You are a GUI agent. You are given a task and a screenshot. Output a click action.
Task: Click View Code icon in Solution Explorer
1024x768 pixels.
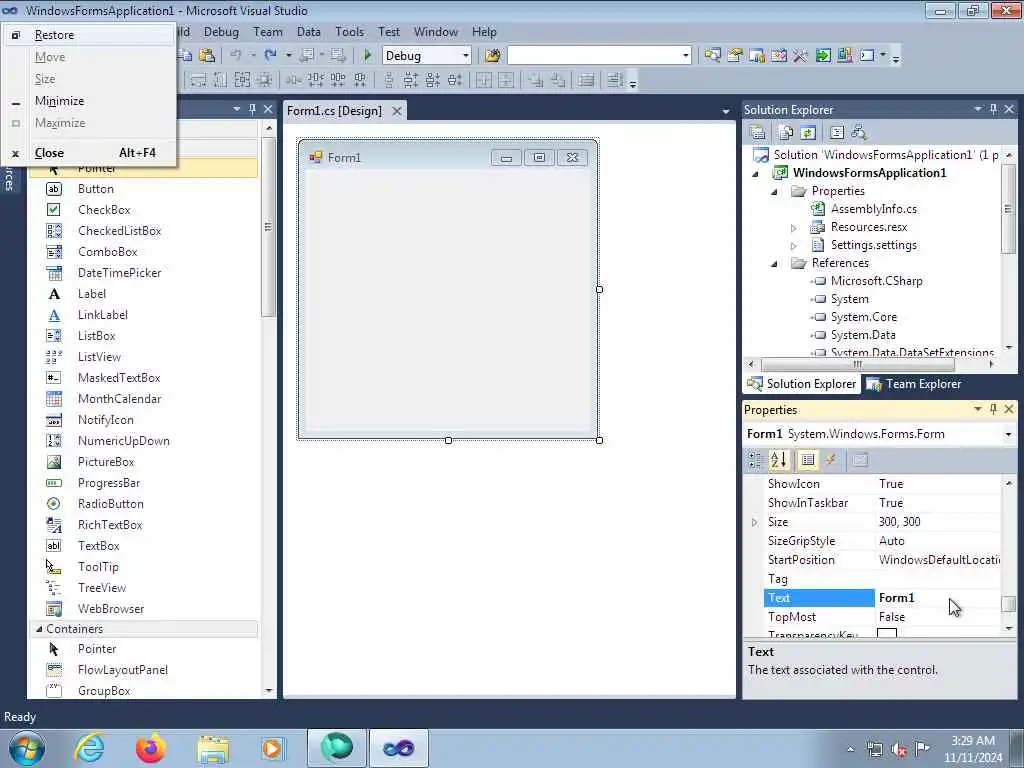pos(837,133)
